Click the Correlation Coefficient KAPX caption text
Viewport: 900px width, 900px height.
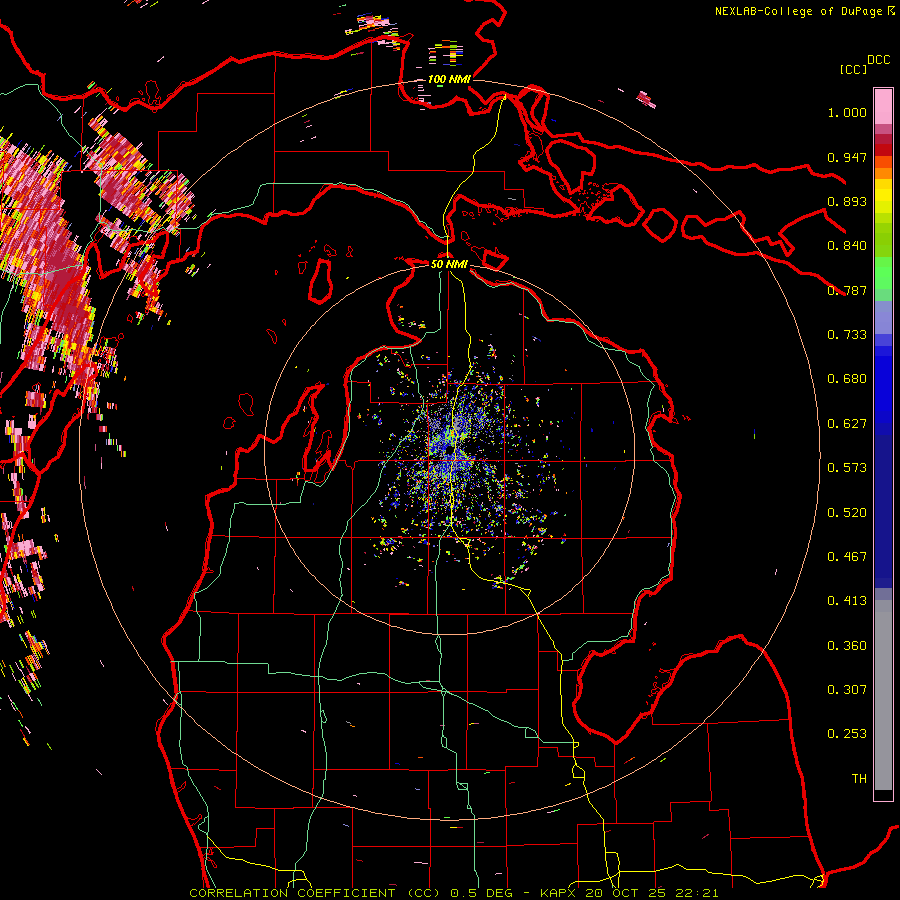pyautogui.click(x=453, y=893)
